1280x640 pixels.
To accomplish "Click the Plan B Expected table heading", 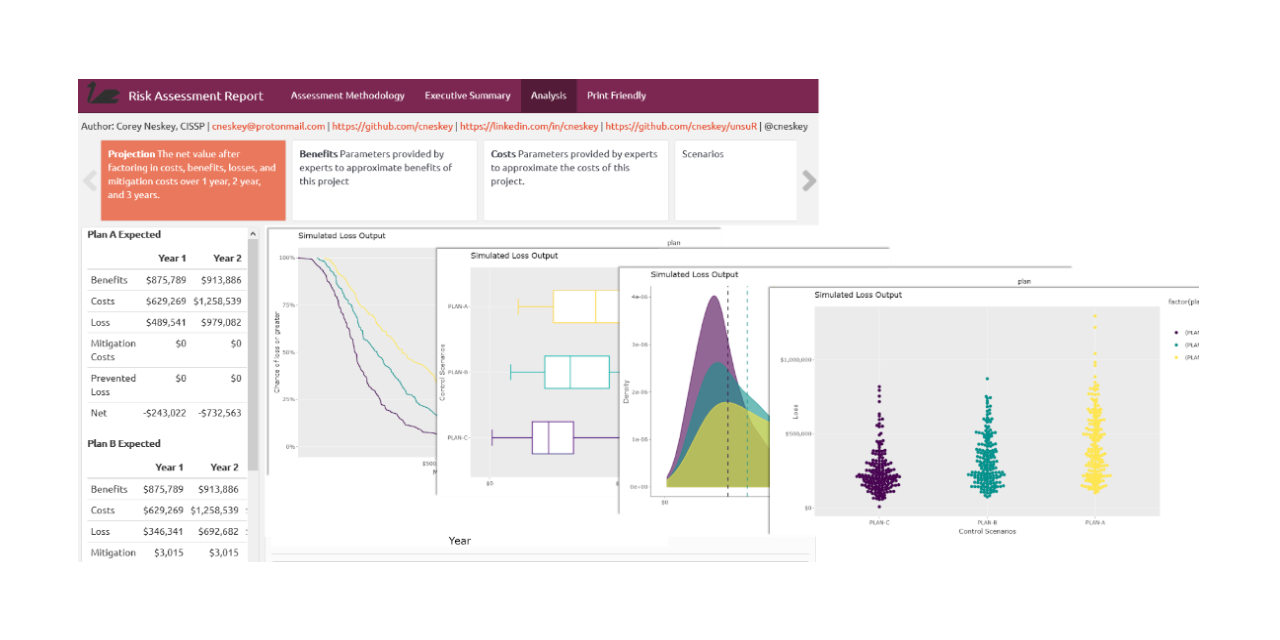I will point(124,443).
